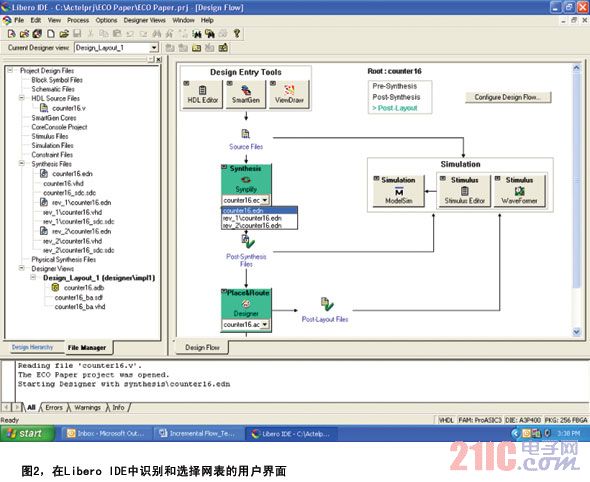The height and width of the screenshot is (482, 590).
Task: Collapse the Designer Views tree node
Action: coord(22,268)
